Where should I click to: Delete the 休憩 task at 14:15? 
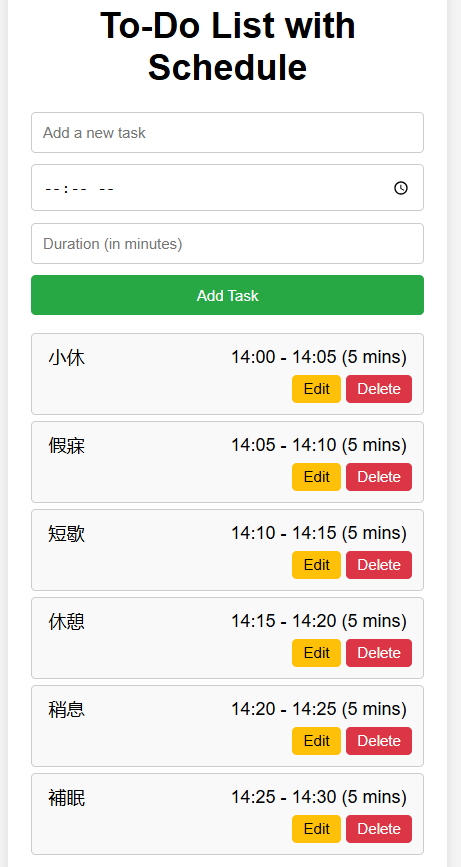click(379, 652)
